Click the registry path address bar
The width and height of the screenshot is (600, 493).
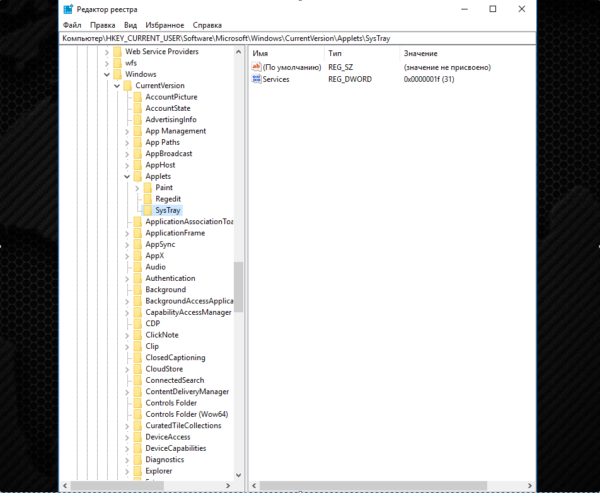(297, 38)
